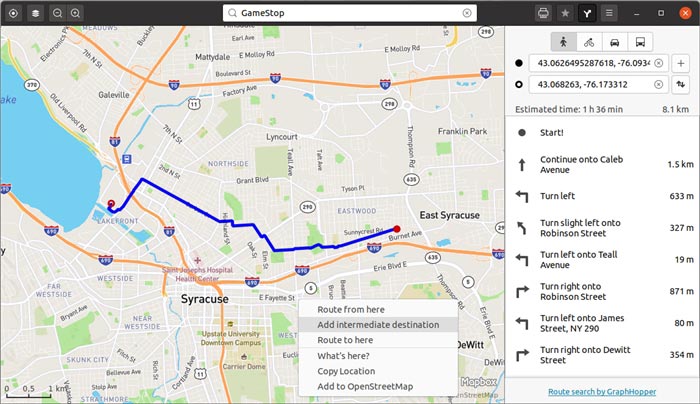Click the Galeville map label
Viewport: 700px width, 404px height.
click(x=114, y=95)
